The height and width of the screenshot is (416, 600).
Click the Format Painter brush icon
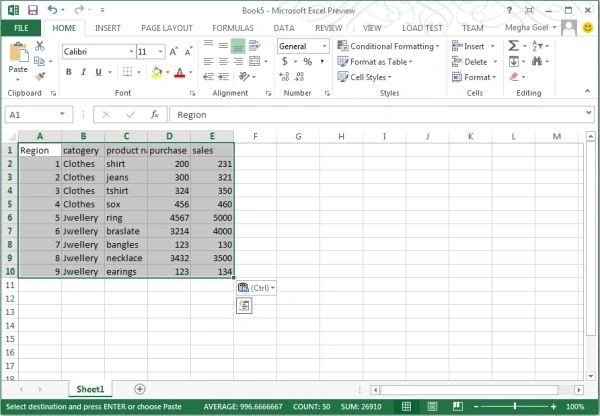tap(40, 77)
